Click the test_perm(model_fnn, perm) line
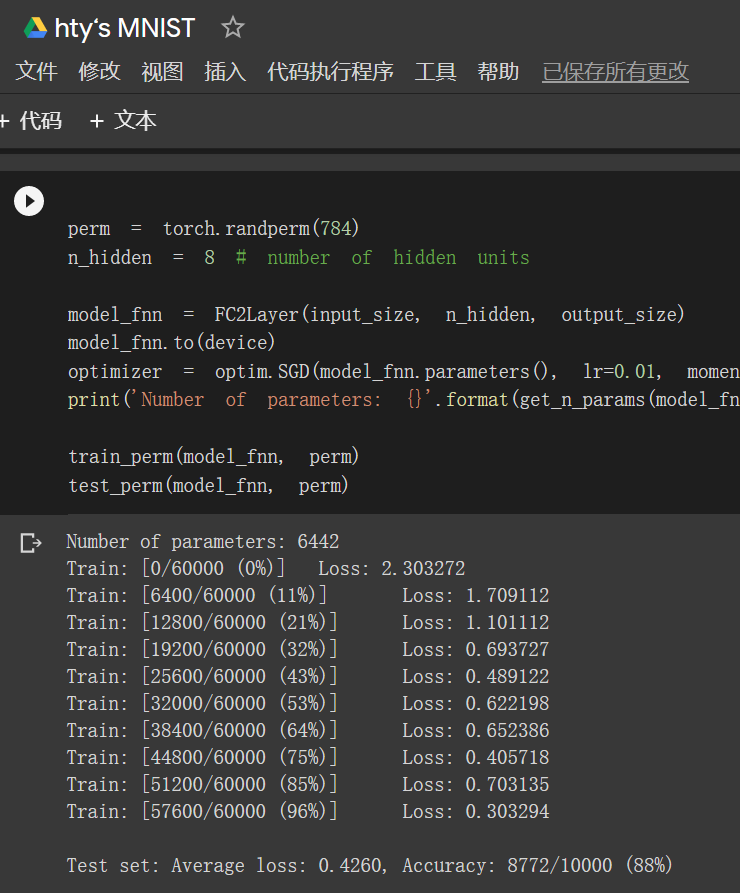Image resolution: width=740 pixels, height=893 pixels. point(208,486)
